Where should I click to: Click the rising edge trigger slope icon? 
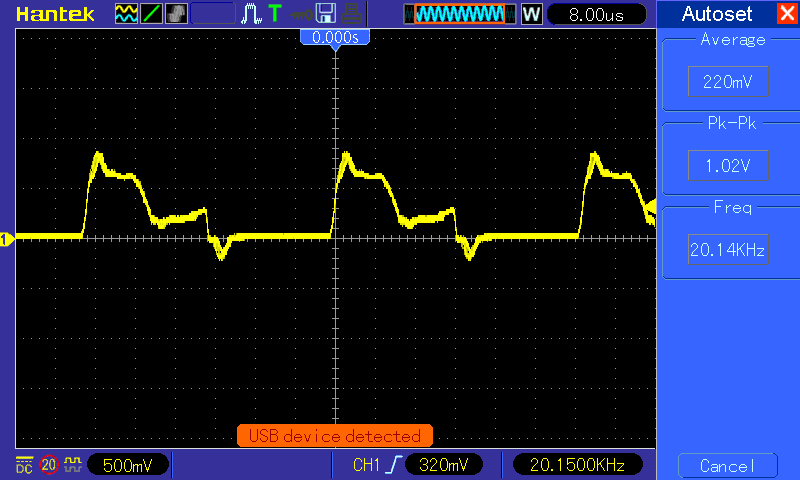tap(393, 465)
